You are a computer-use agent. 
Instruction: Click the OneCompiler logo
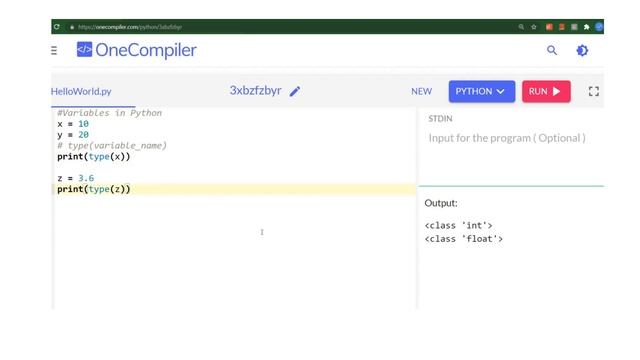(x=136, y=50)
